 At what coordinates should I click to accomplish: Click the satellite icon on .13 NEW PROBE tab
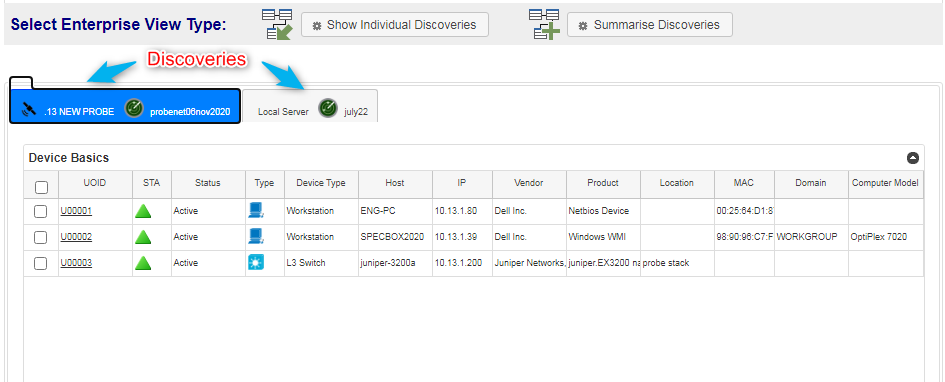coord(28,110)
